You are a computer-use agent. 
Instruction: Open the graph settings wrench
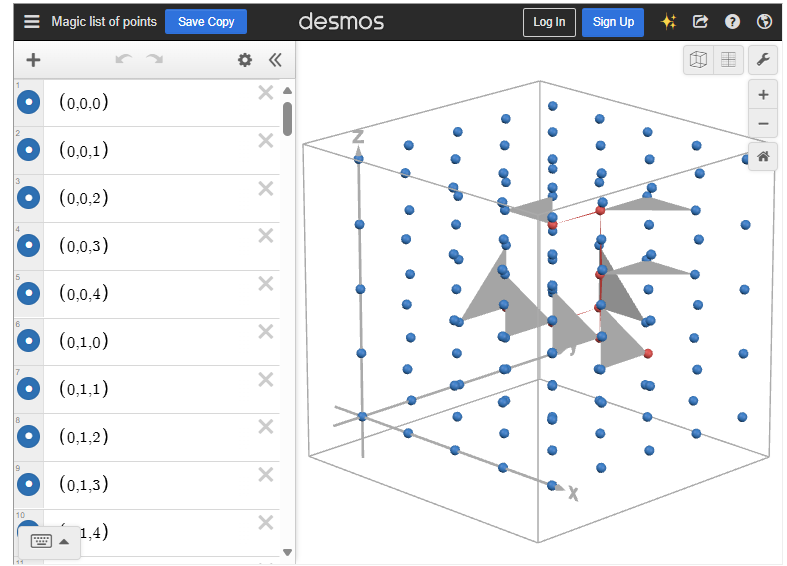pyautogui.click(x=763, y=60)
